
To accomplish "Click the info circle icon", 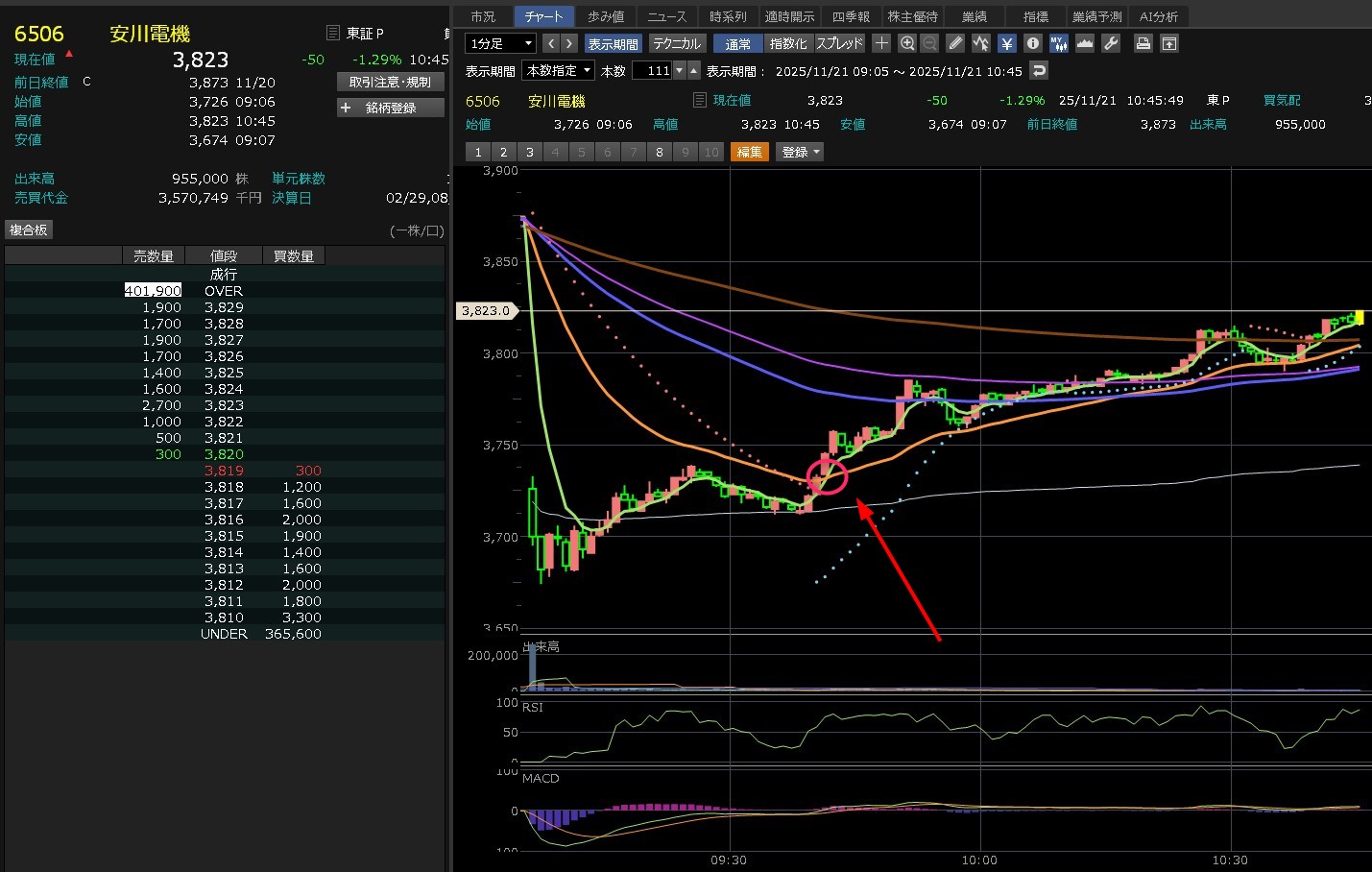I will coord(1033,43).
